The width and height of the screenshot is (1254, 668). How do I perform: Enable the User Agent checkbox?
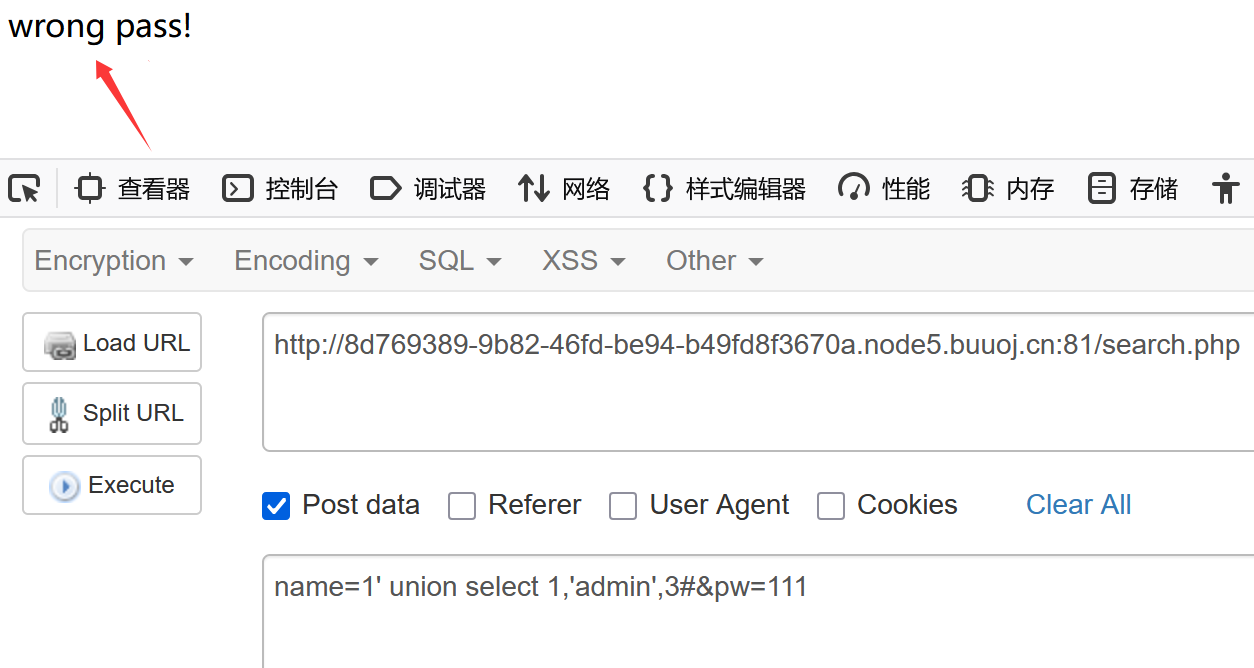point(623,506)
